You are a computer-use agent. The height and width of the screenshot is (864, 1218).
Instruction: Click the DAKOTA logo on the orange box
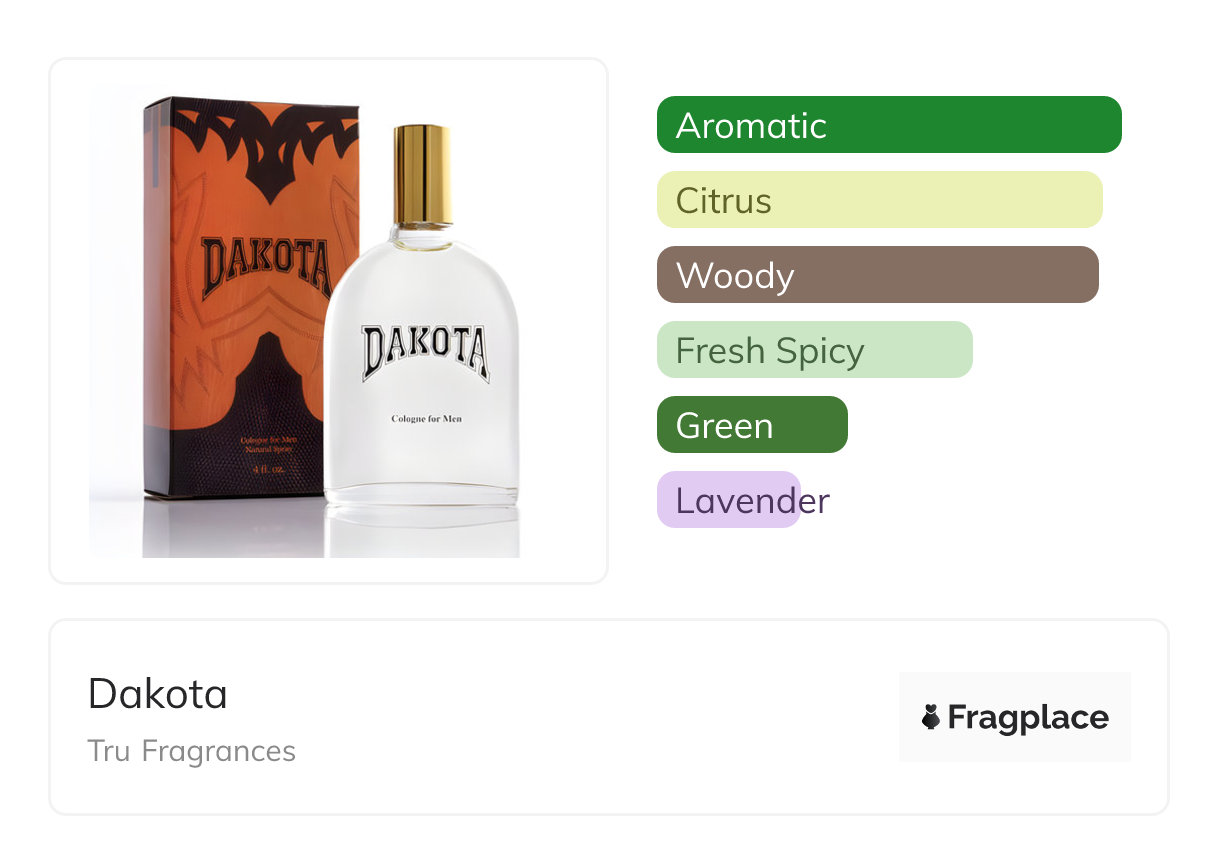[265, 266]
